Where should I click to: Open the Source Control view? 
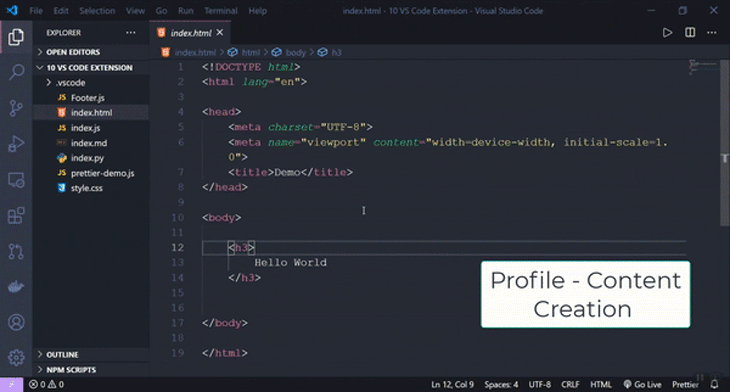16,108
